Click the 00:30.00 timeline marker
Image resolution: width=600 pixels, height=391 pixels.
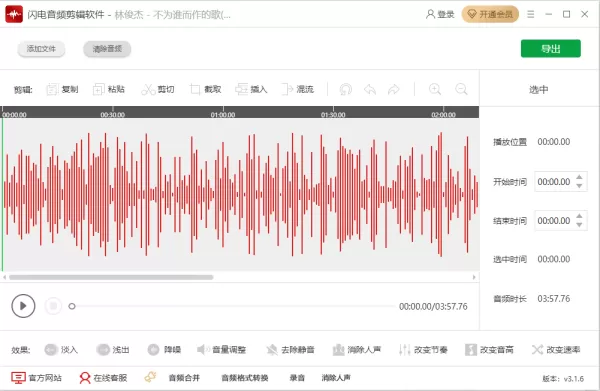pos(112,115)
